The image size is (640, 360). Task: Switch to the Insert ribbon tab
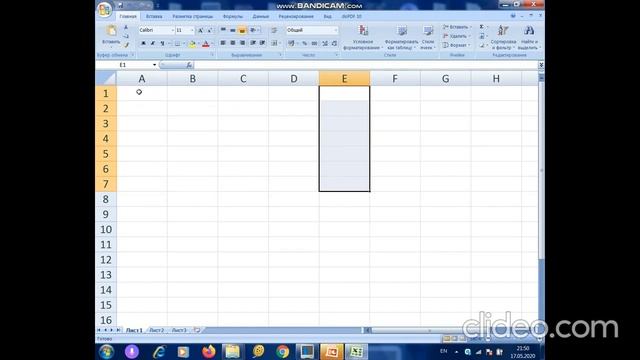point(154,16)
